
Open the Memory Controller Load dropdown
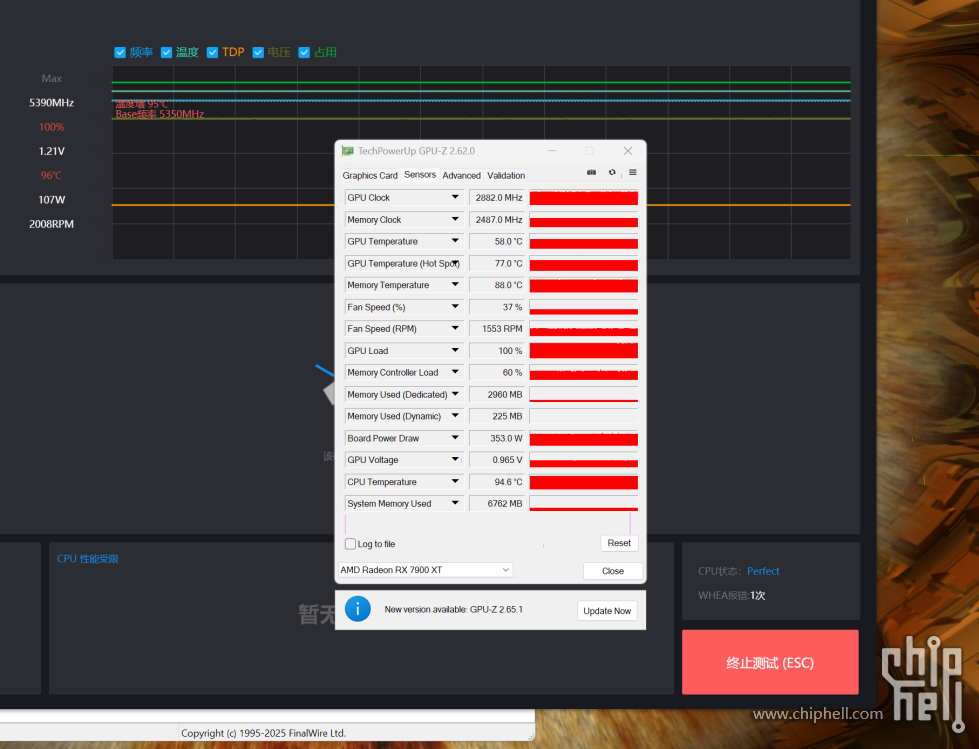point(455,372)
